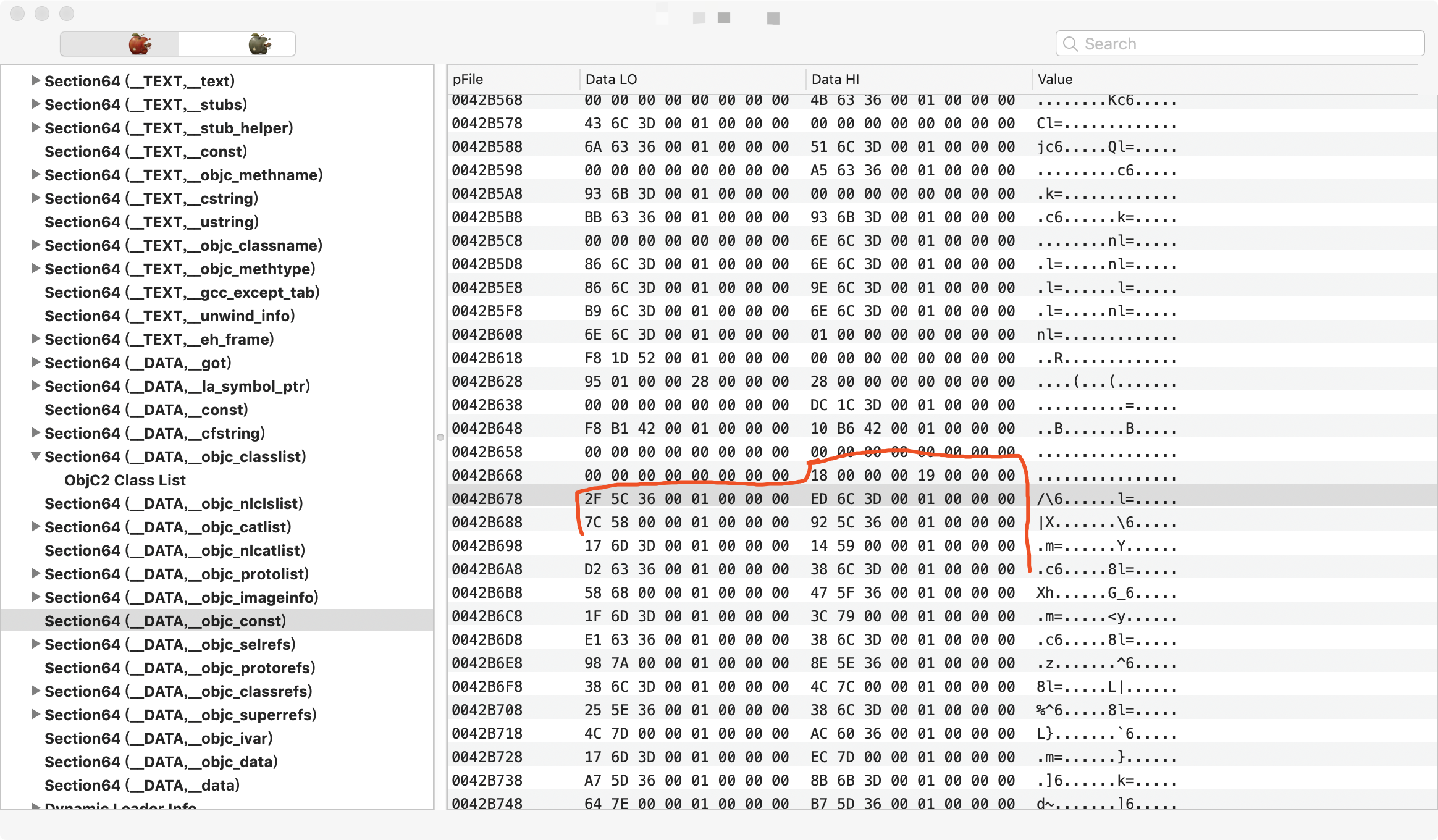Expand Section64 (__DATA,__objc_selrefs) triangle

pyautogui.click(x=35, y=644)
